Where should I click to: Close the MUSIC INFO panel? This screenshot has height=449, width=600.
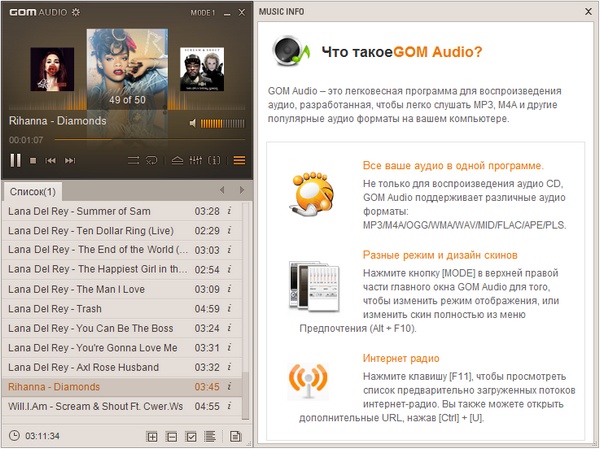(x=589, y=12)
